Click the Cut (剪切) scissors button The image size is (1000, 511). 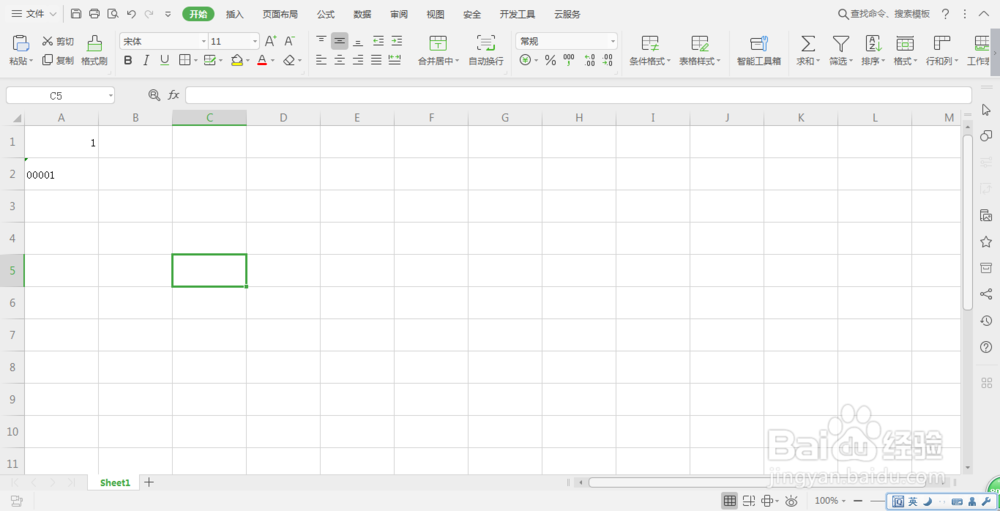click(58, 41)
